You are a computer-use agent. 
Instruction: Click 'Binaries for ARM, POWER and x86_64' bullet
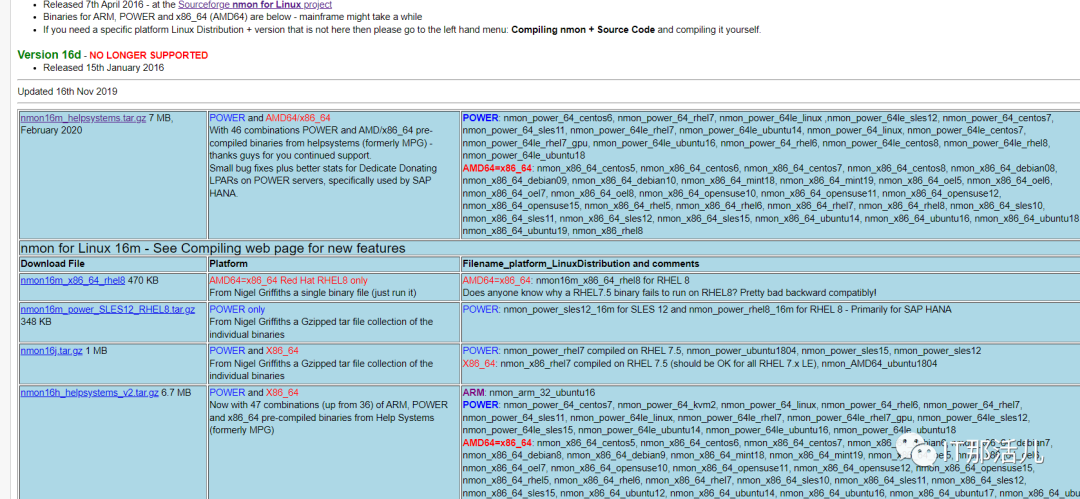pyautogui.click(x=233, y=17)
